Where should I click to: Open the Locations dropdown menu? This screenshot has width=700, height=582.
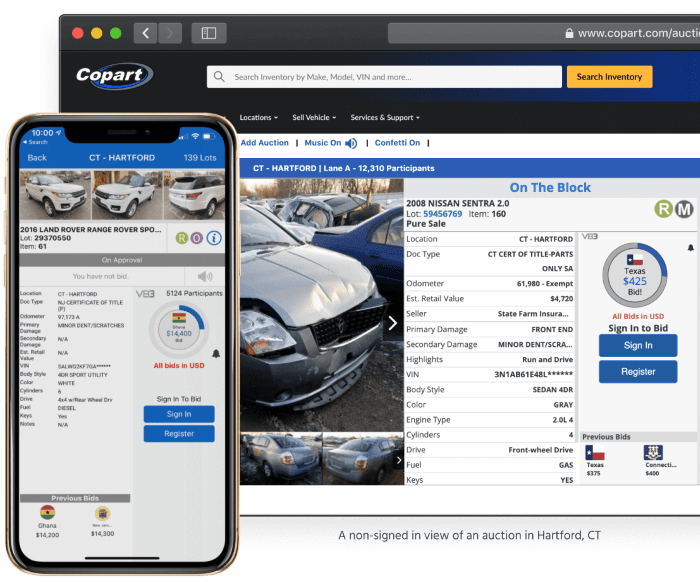click(x=258, y=117)
